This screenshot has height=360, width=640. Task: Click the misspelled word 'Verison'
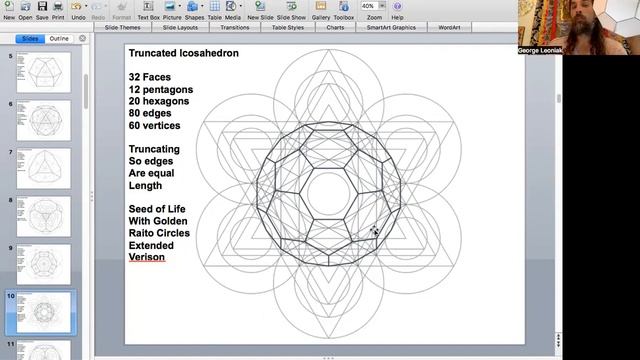point(147,257)
